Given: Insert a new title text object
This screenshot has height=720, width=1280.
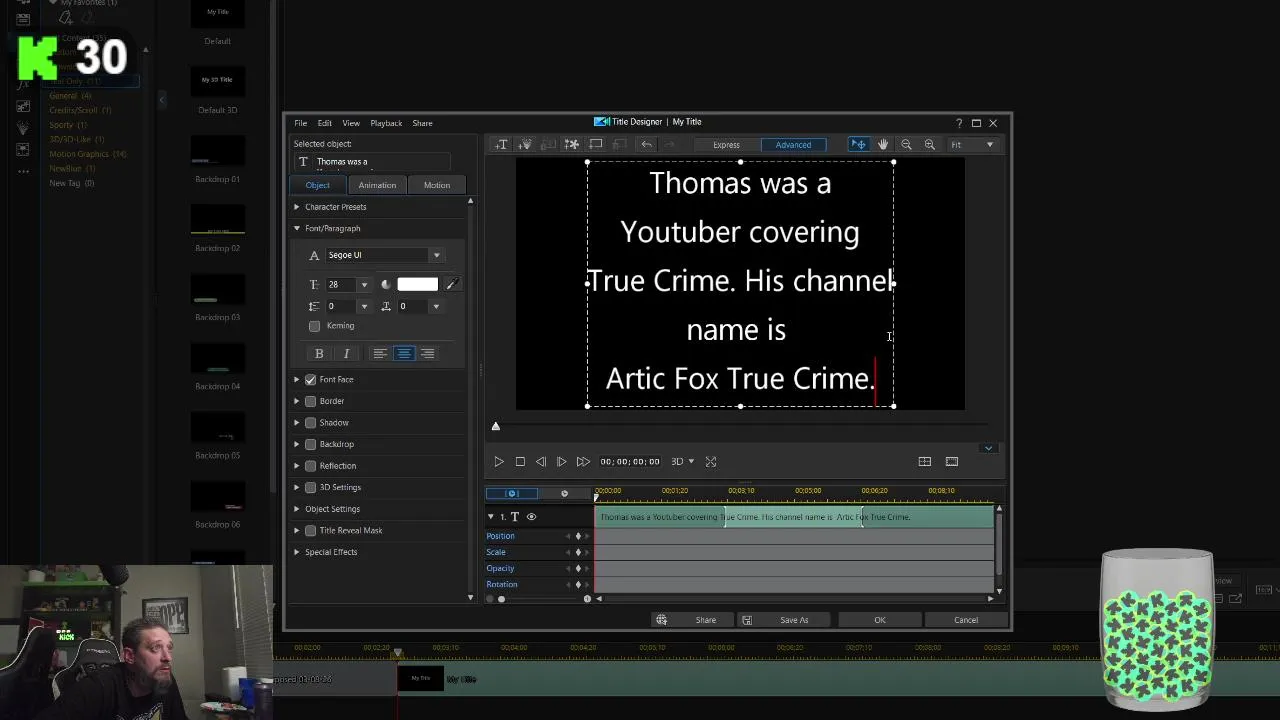Looking at the screenshot, I should (501, 144).
